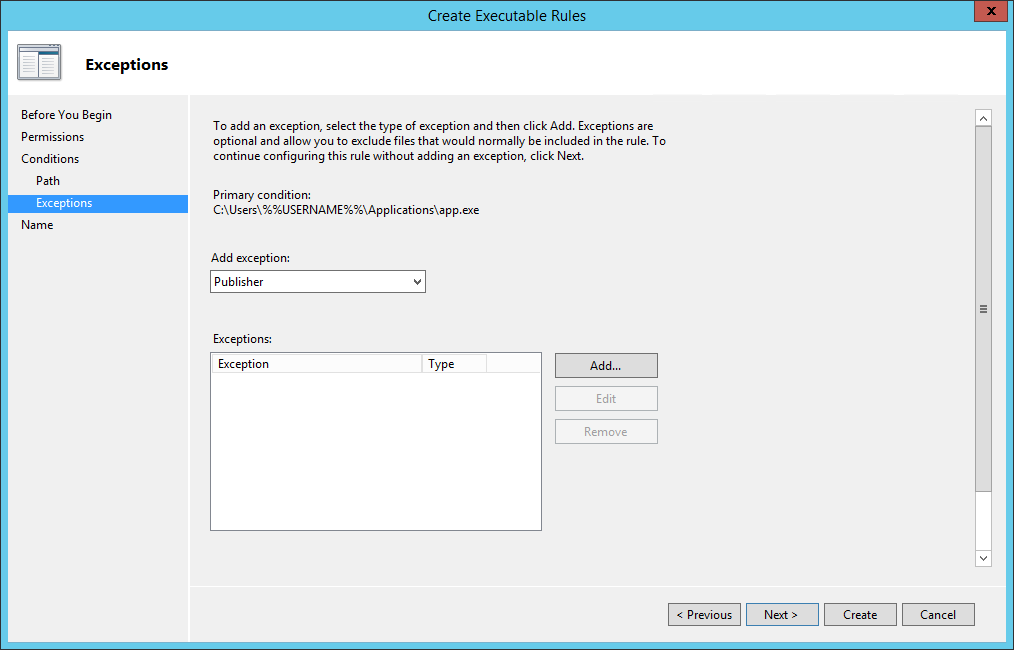Viewport: 1014px width, 650px height.
Task: Go back with the Previous button
Action: (x=704, y=614)
